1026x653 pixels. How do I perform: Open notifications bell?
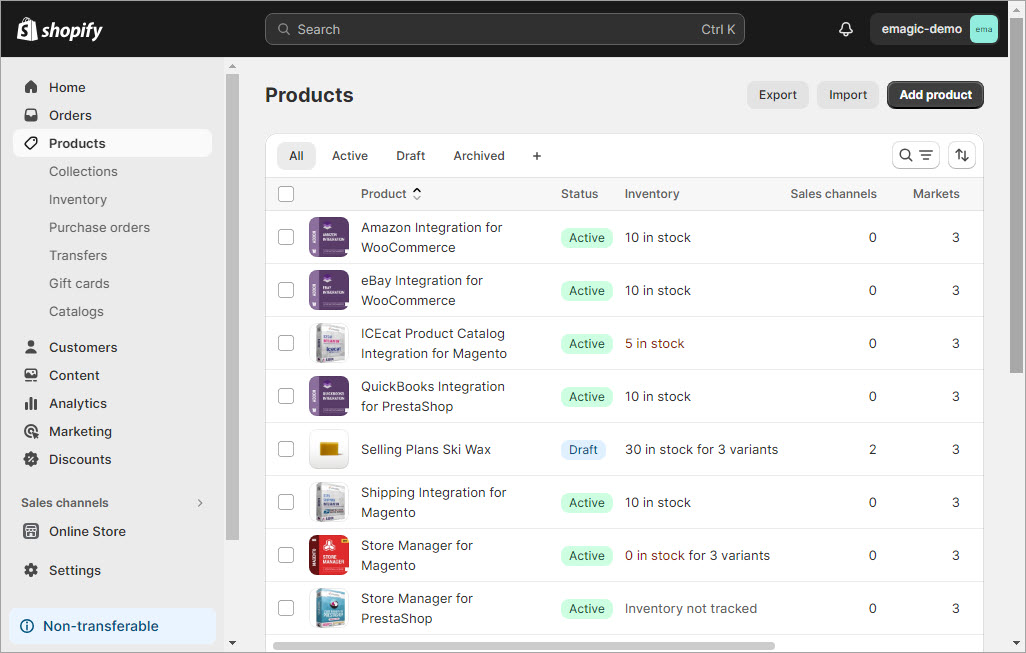845,29
